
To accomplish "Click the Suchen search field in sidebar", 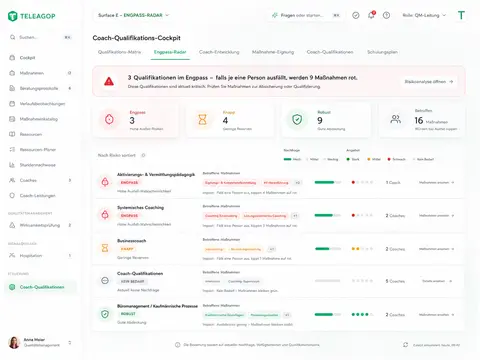I will [x=41, y=37].
